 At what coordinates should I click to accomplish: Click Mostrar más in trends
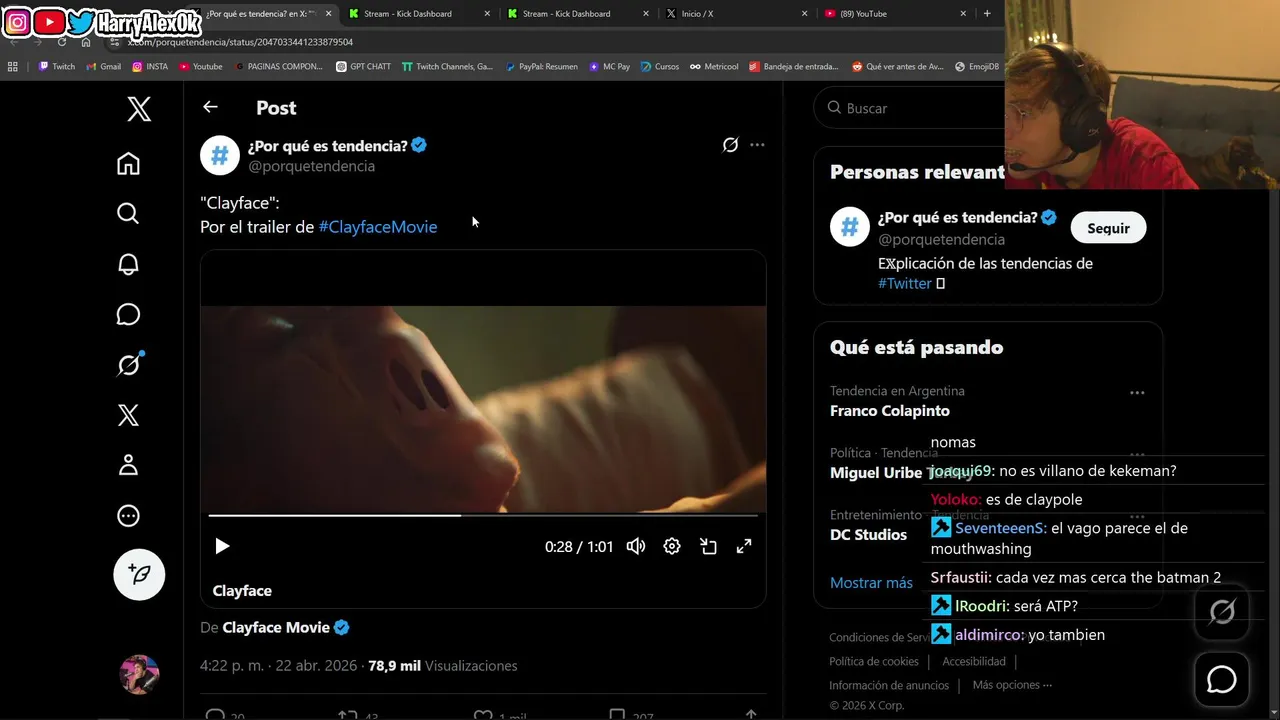click(871, 582)
